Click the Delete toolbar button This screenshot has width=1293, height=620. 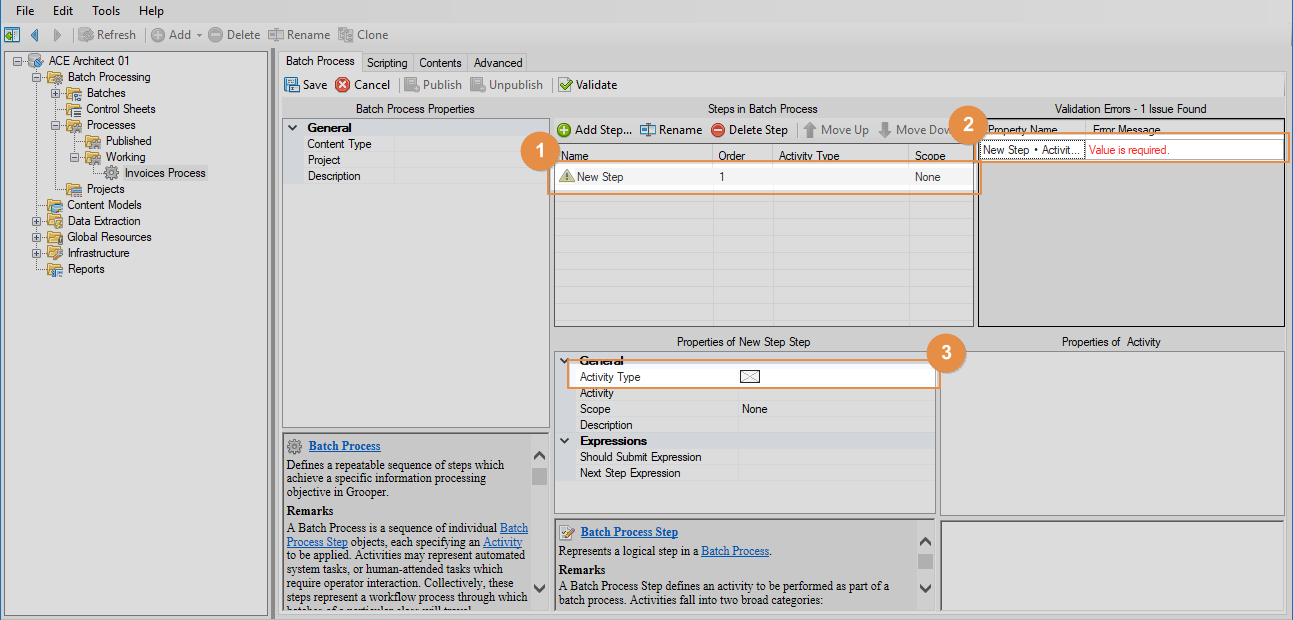[234, 35]
